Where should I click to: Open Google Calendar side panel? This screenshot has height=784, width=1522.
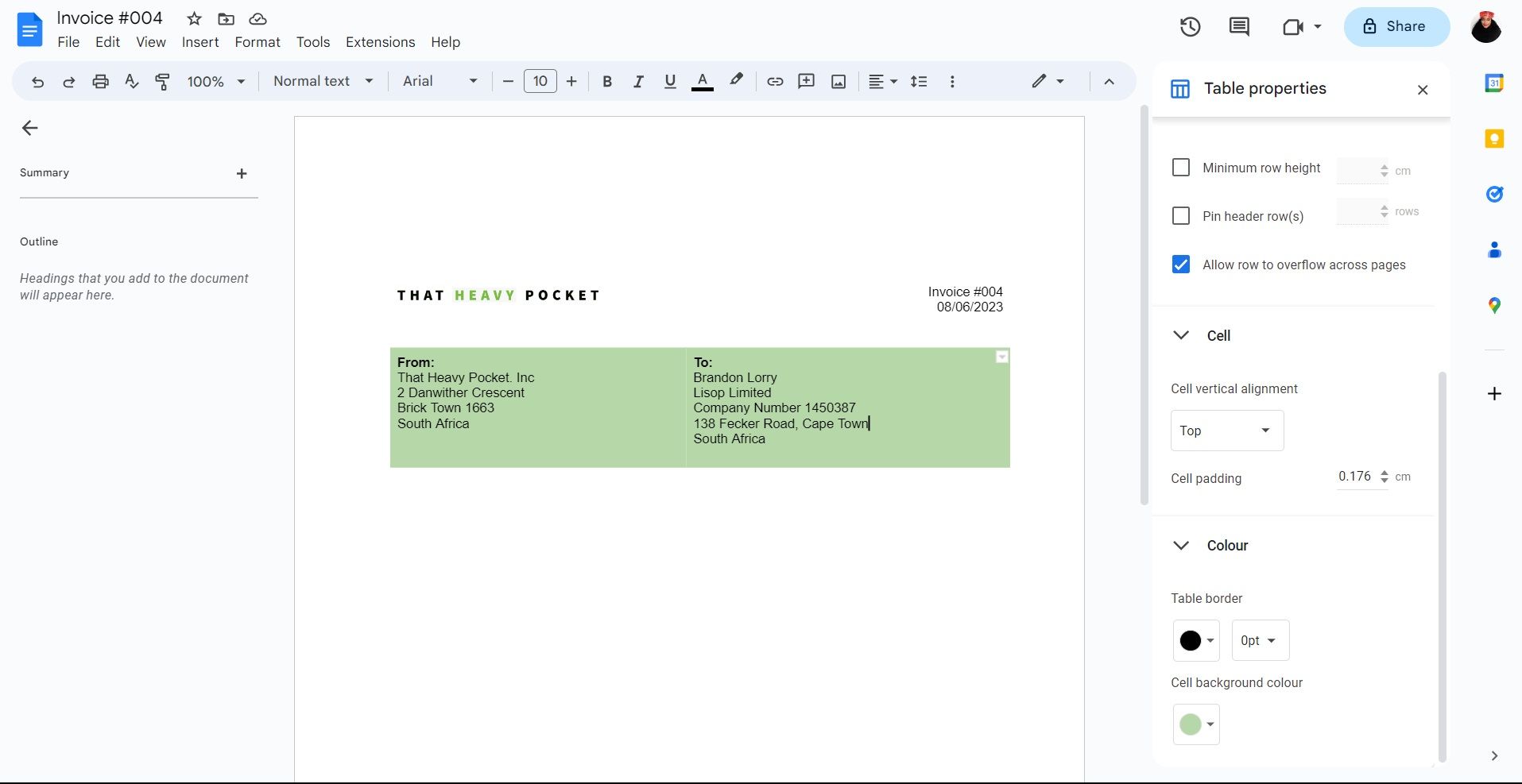(1494, 83)
